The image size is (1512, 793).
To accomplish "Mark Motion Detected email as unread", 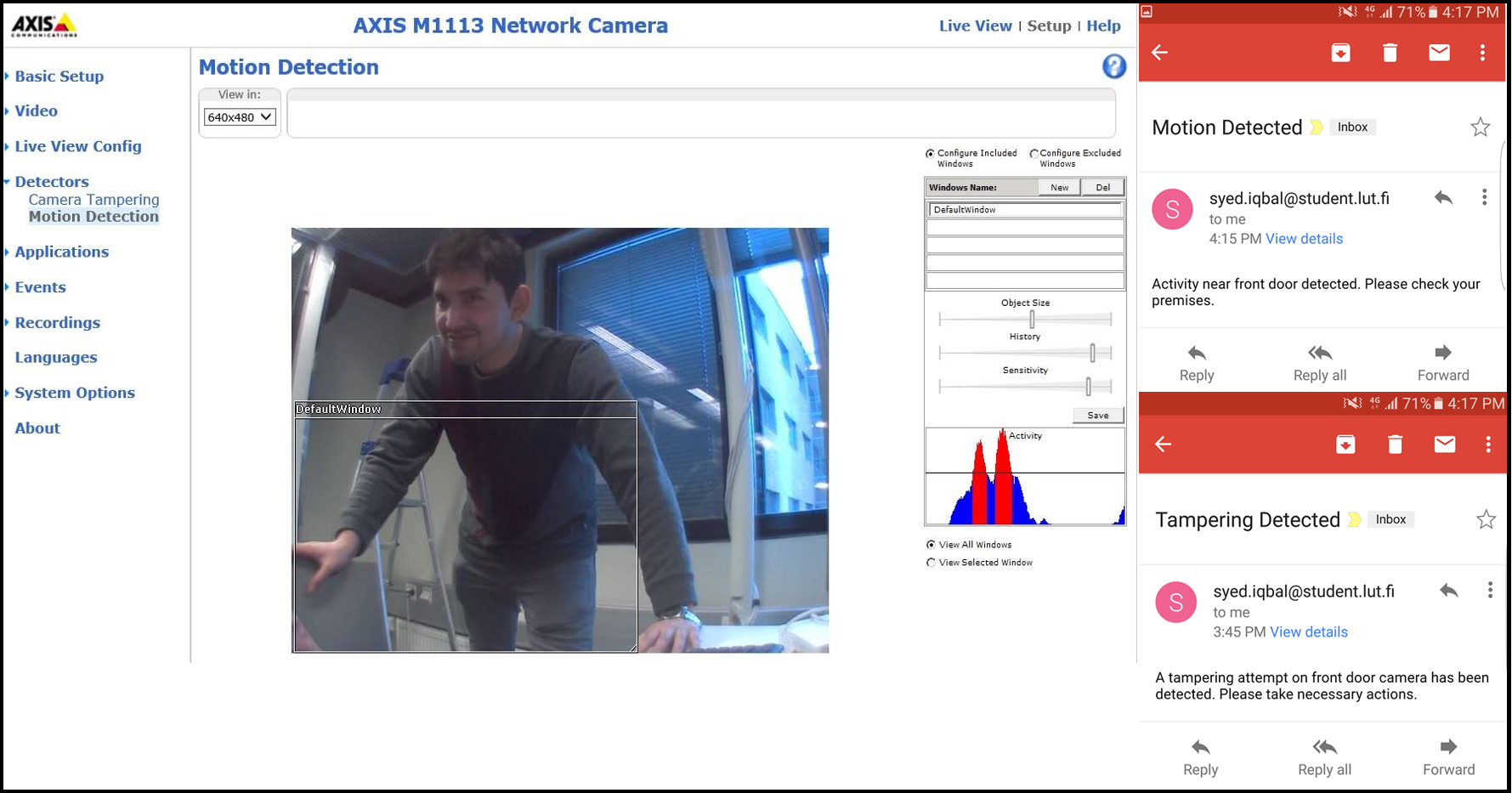I will [x=1439, y=53].
